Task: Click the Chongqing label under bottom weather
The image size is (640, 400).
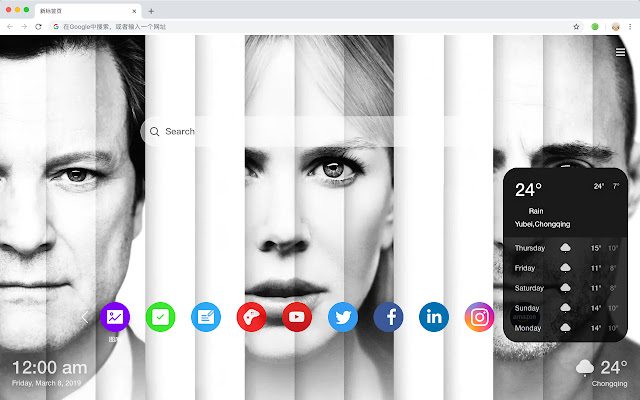Action: coord(609,384)
